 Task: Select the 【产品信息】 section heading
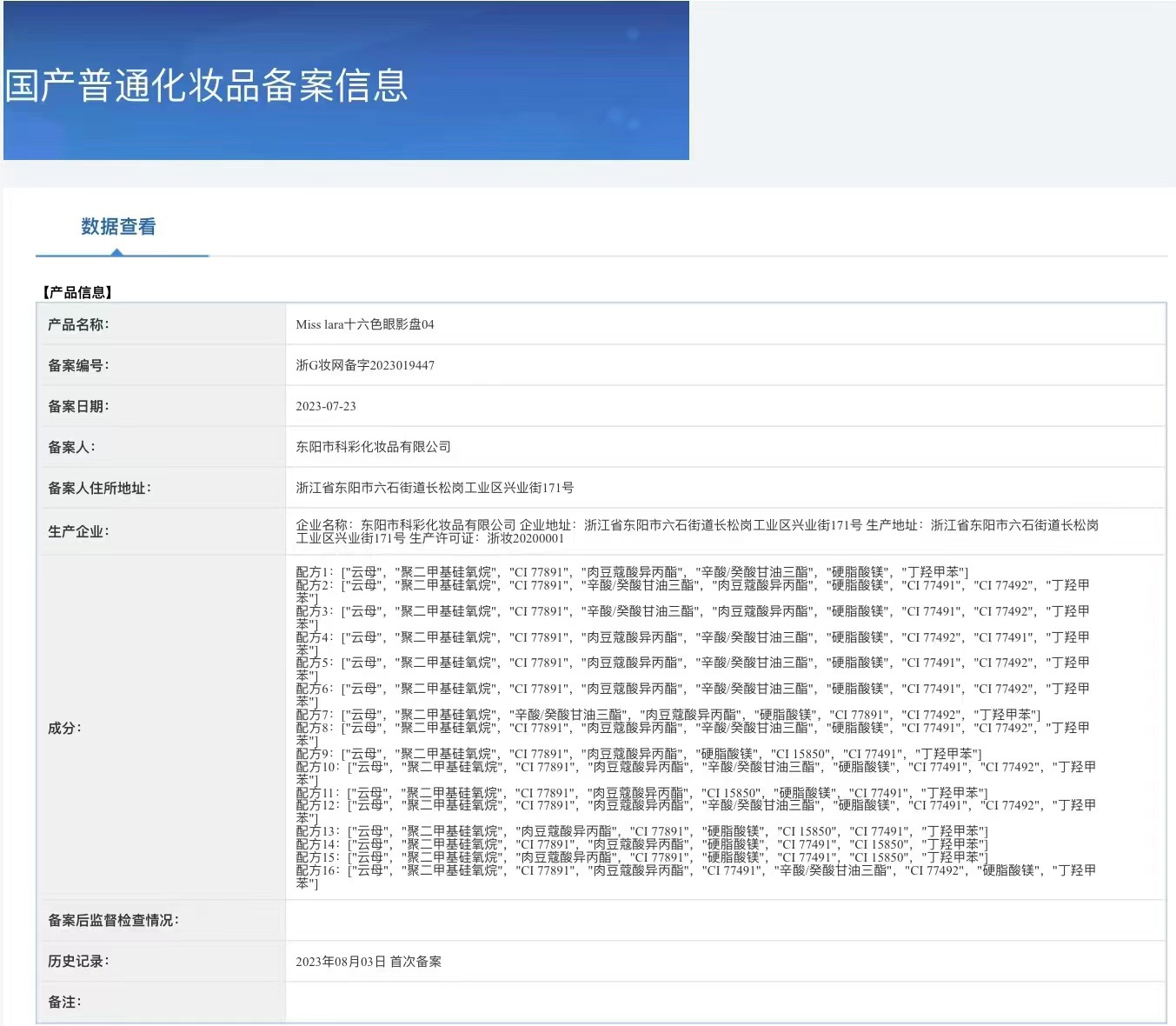[x=77, y=292]
